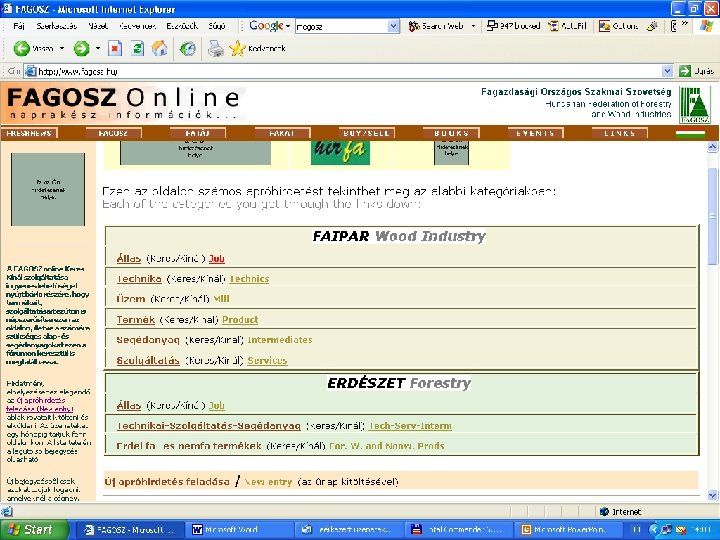Viewport: 720px width, 540px height.
Task: Click the page scrollbar down arrow
Action: [x=713, y=495]
